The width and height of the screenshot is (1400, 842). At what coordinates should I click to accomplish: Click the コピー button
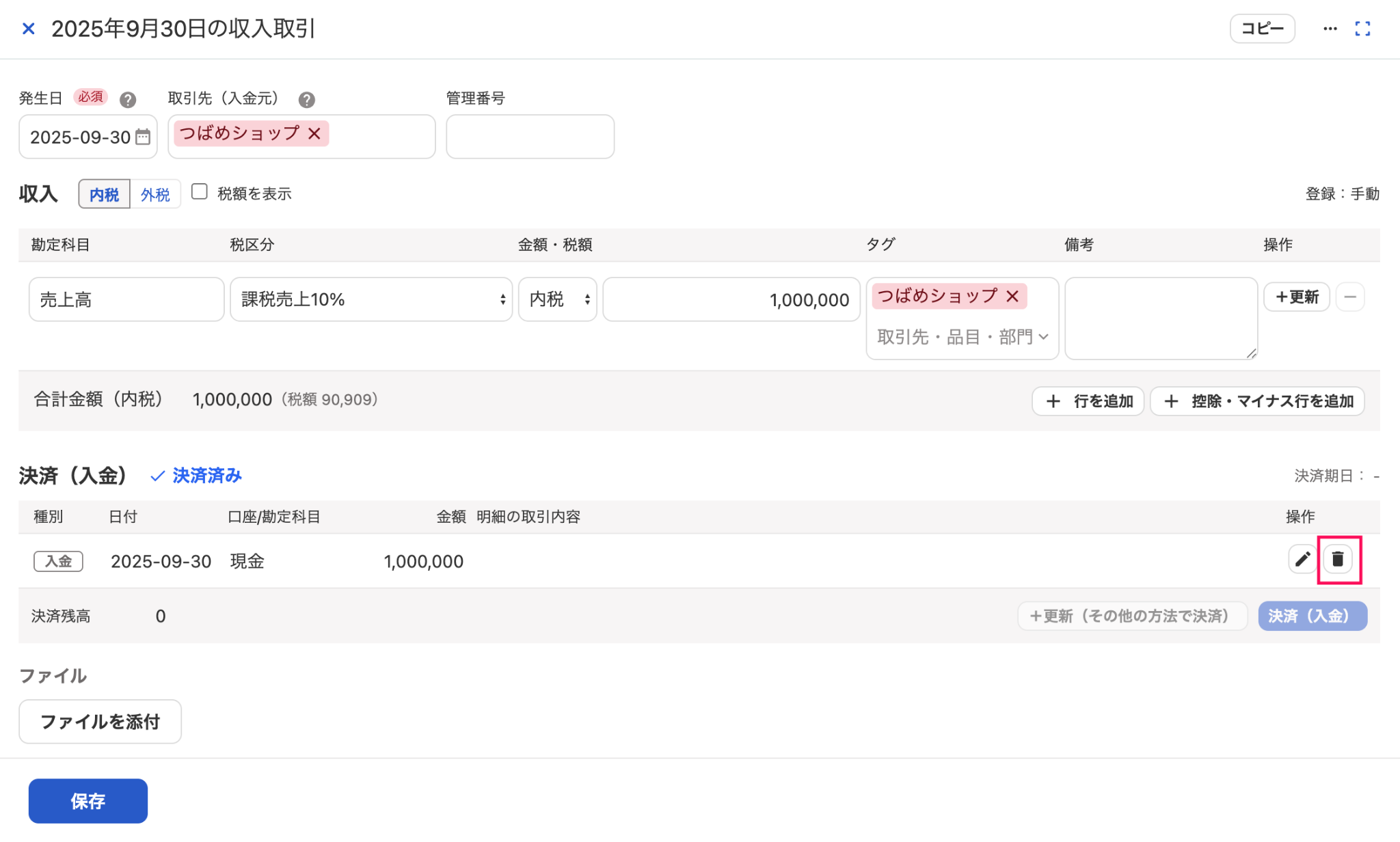1262,29
